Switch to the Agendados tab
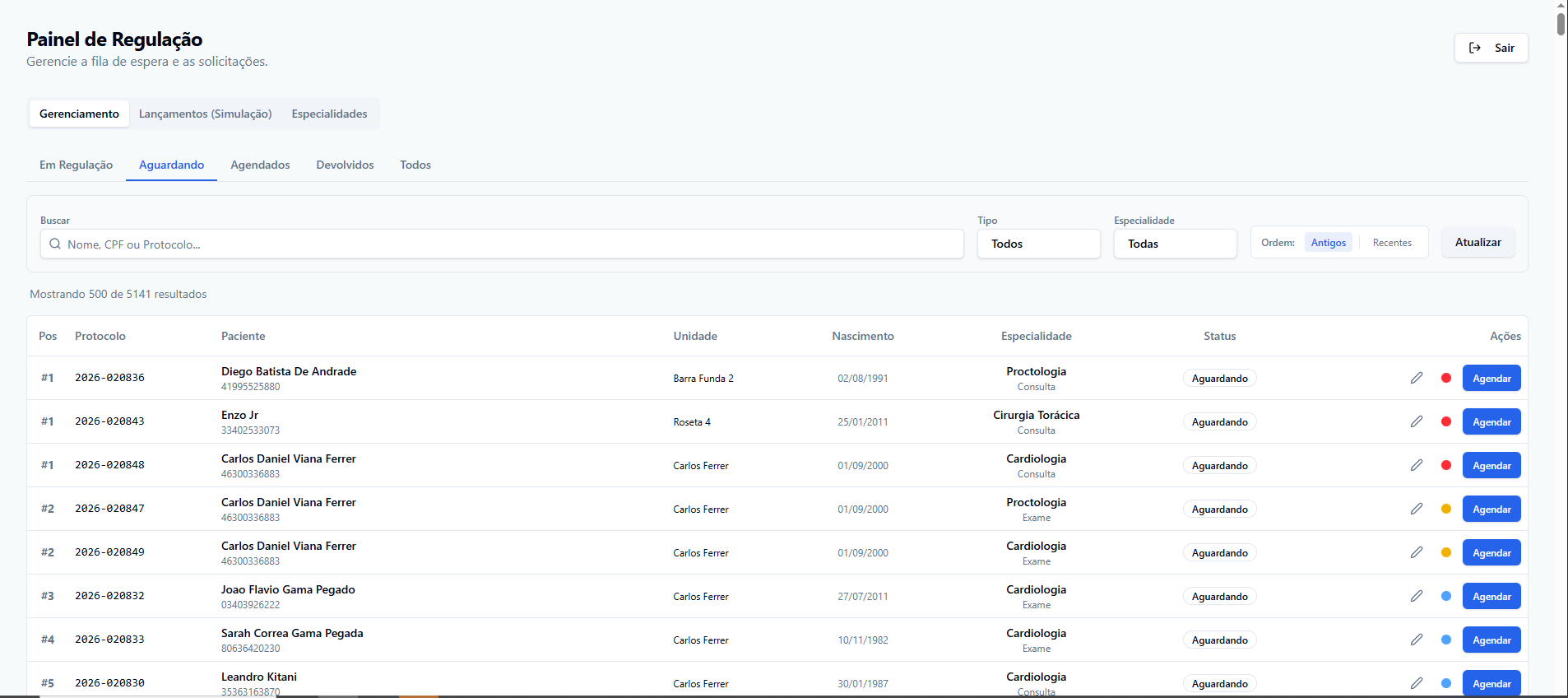The height and width of the screenshot is (698, 1568). coord(260,165)
